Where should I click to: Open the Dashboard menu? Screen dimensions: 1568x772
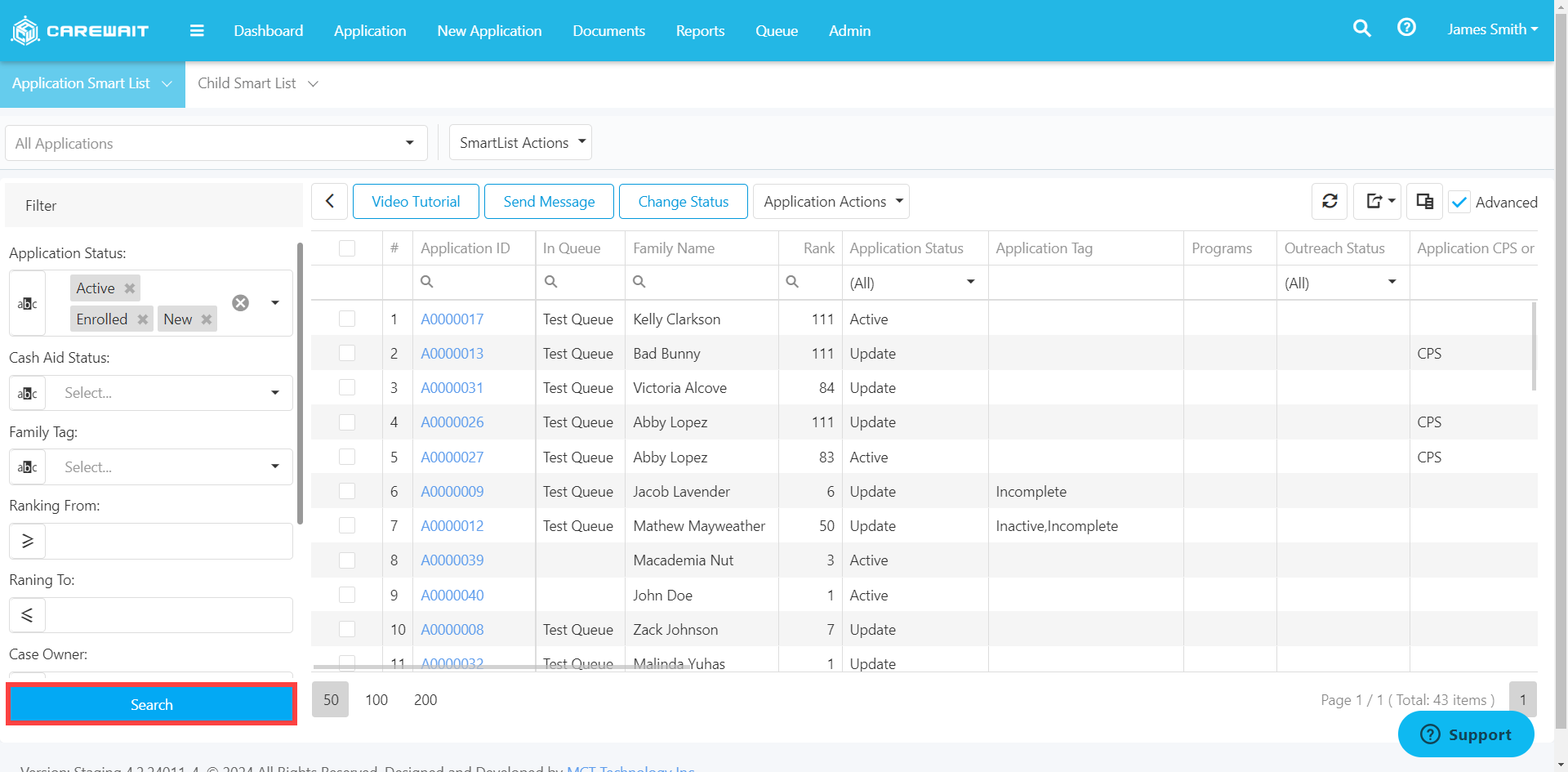(x=269, y=30)
